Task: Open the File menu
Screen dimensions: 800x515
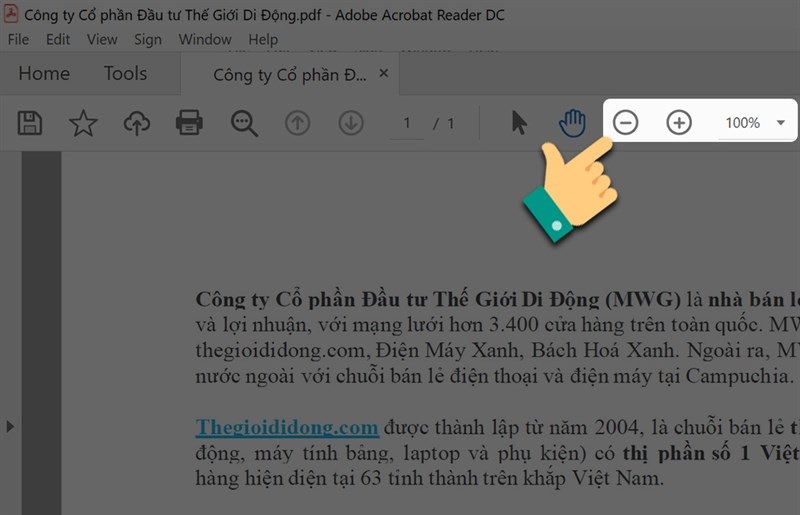Action: [18, 39]
